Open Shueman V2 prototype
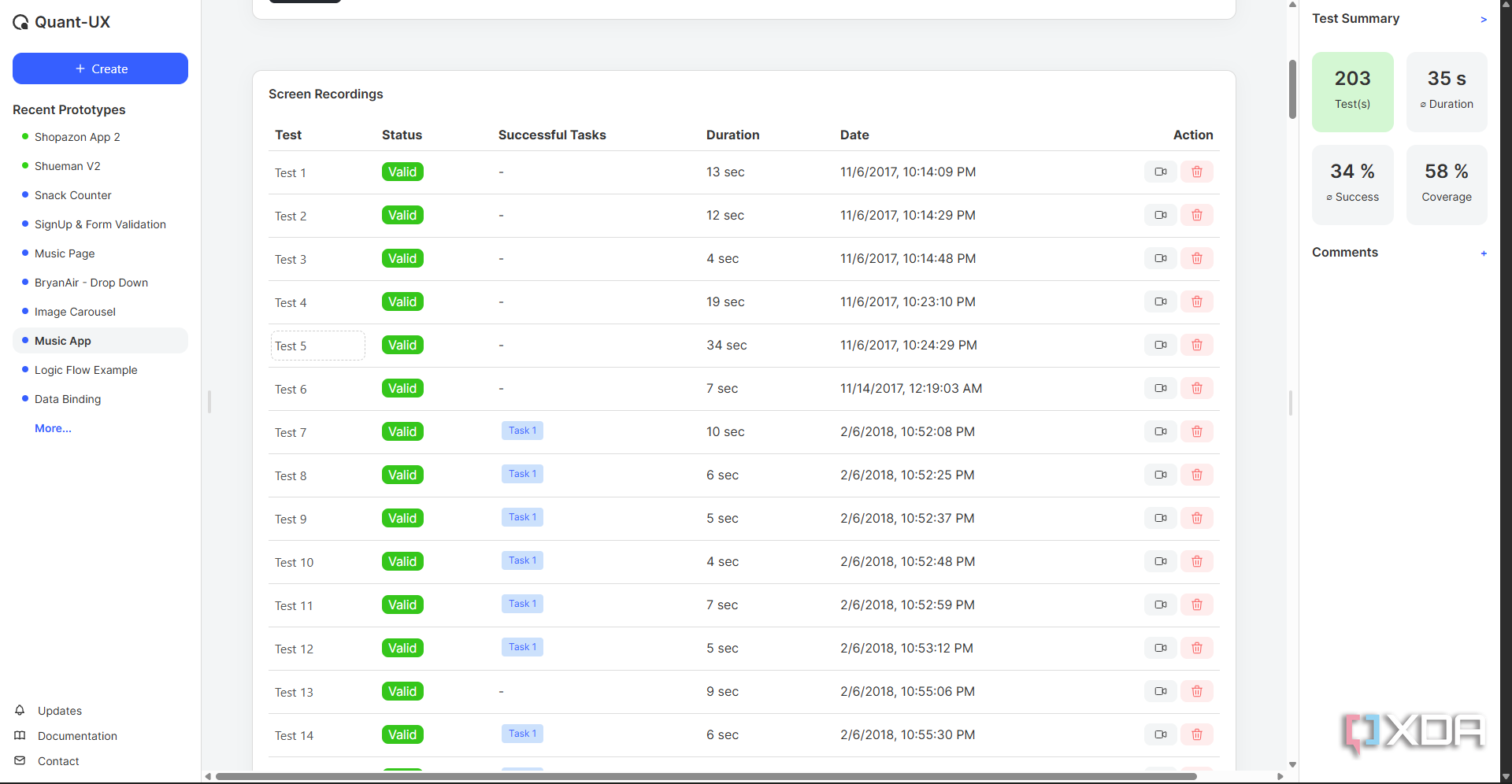 point(68,166)
